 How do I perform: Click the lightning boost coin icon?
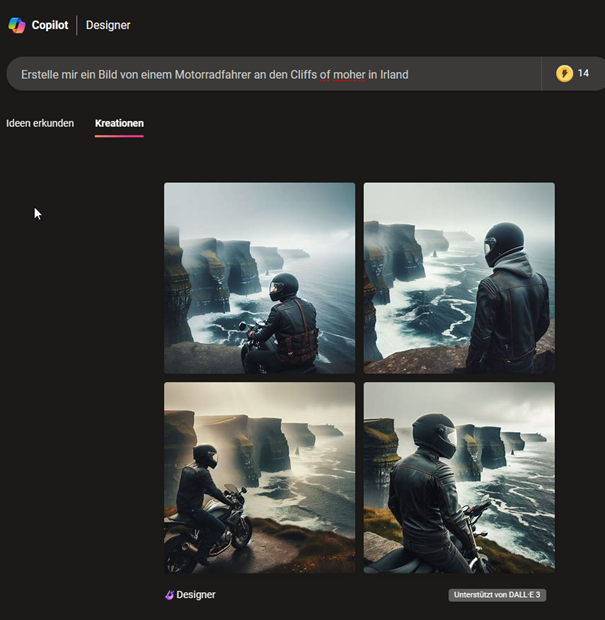coord(564,74)
